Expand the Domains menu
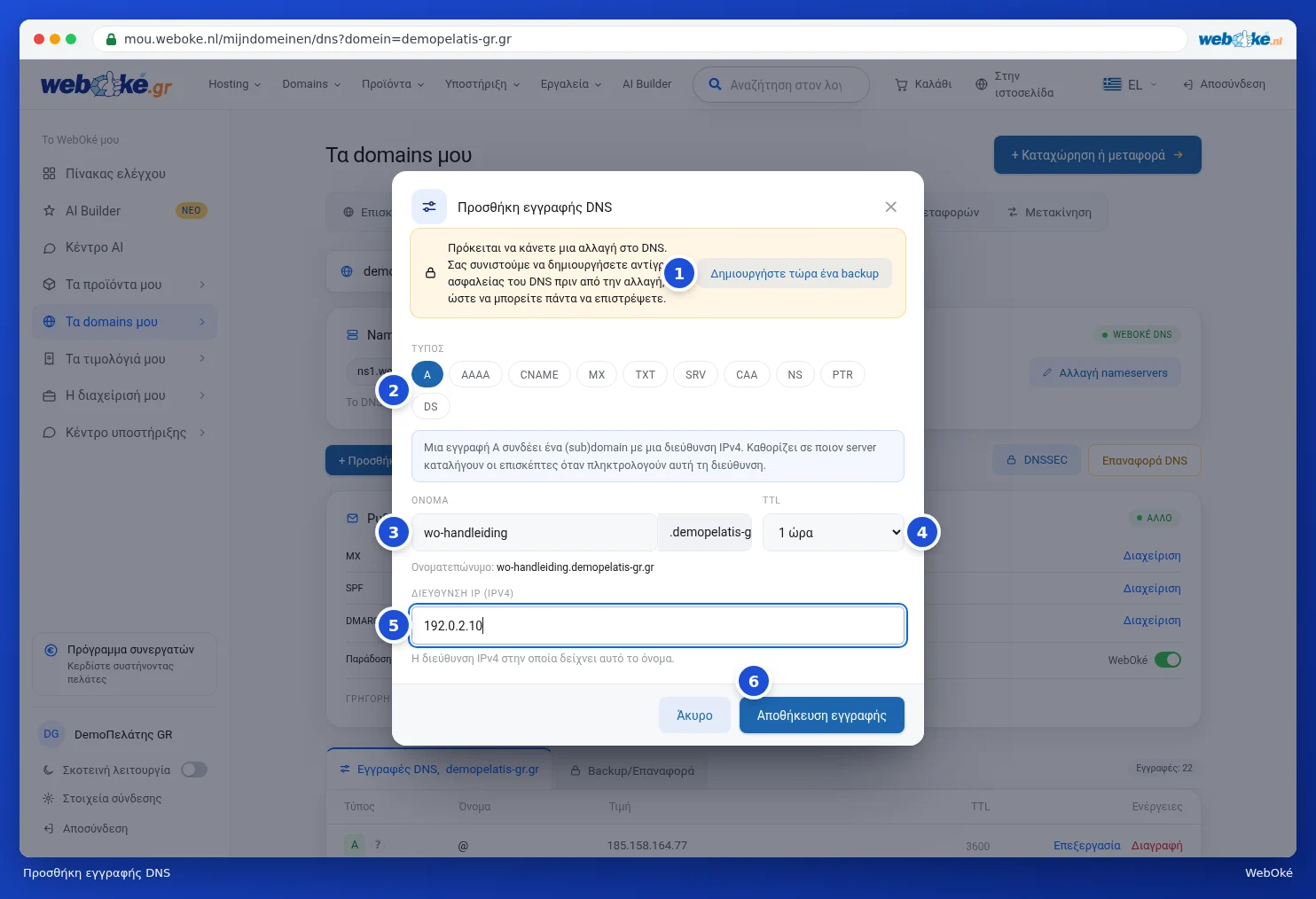Image resolution: width=1316 pixels, height=899 pixels. click(x=311, y=84)
